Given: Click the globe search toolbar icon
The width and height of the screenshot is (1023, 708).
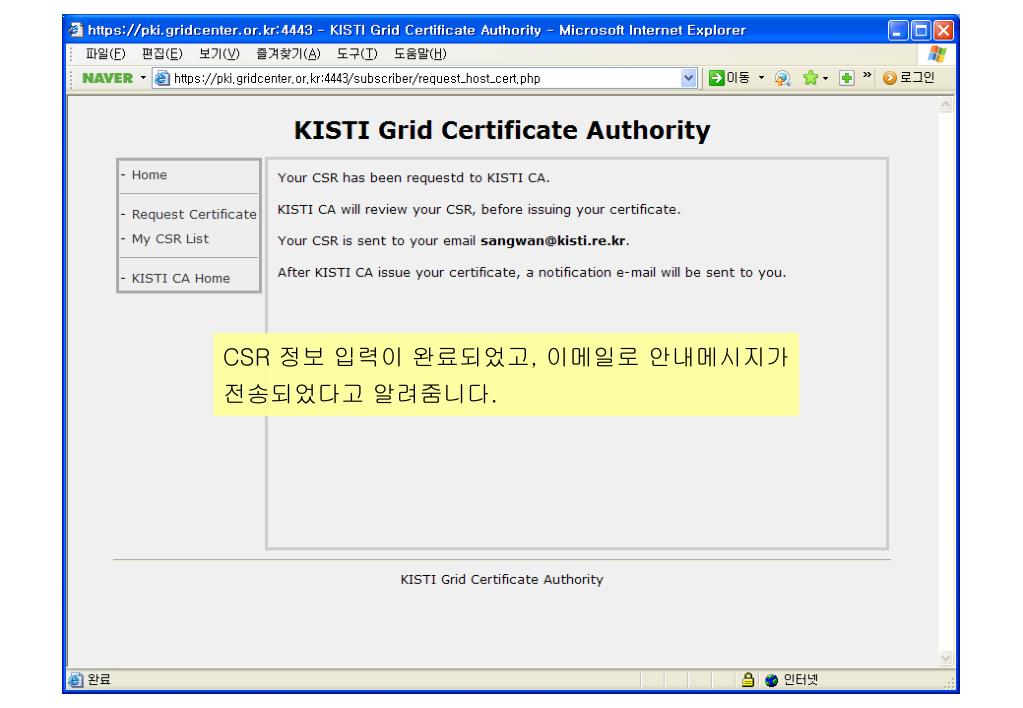Looking at the screenshot, I should [782, 78].
